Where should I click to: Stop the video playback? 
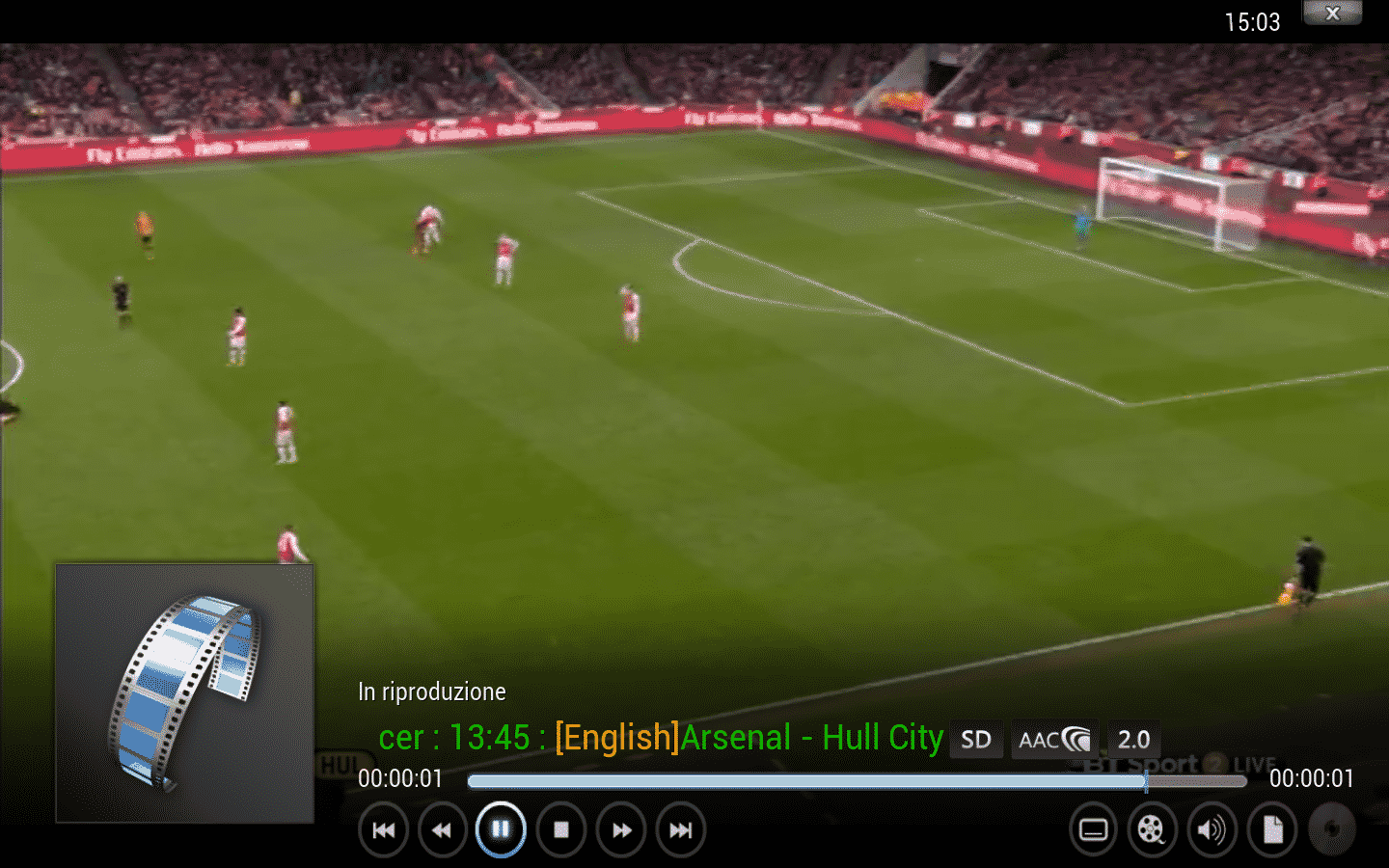tap(560, 829)
